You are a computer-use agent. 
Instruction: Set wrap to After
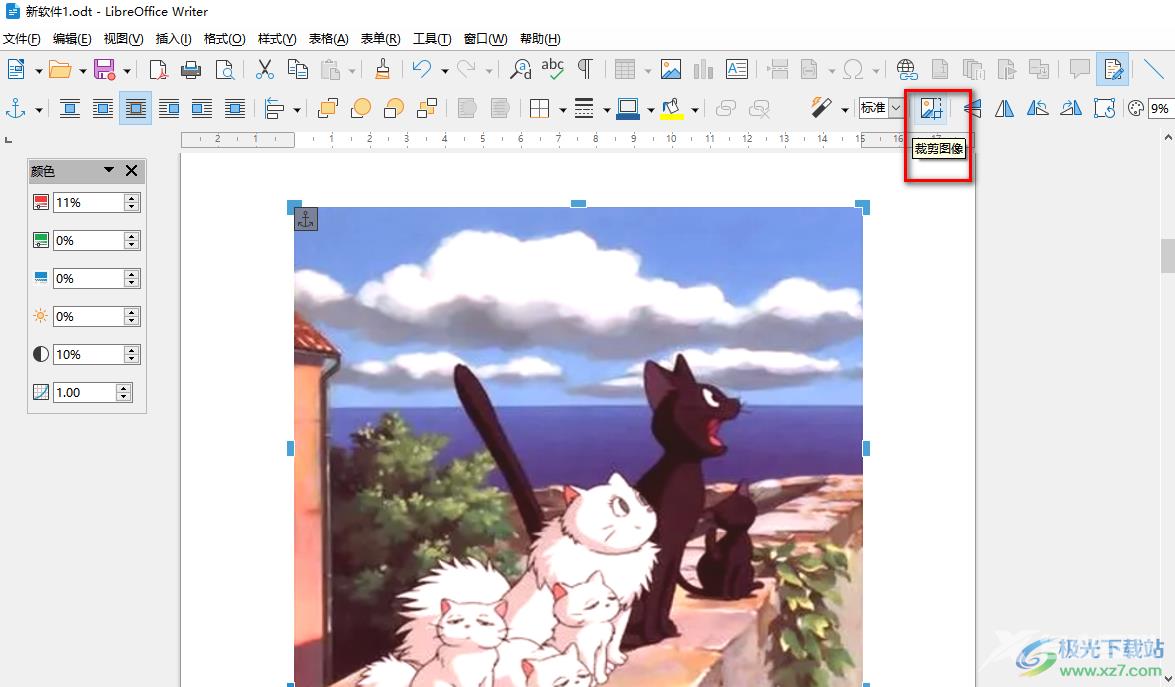click(x=202, y=109)
